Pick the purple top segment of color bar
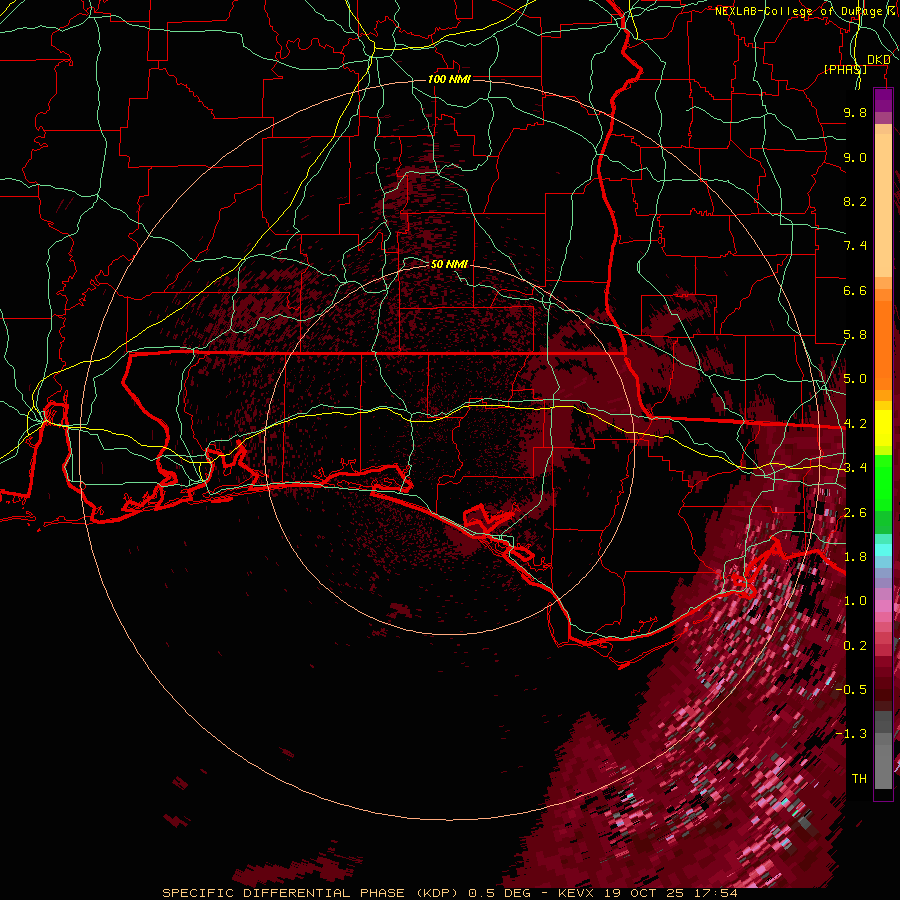Screen dimensions: 900x900 [883, 100]
